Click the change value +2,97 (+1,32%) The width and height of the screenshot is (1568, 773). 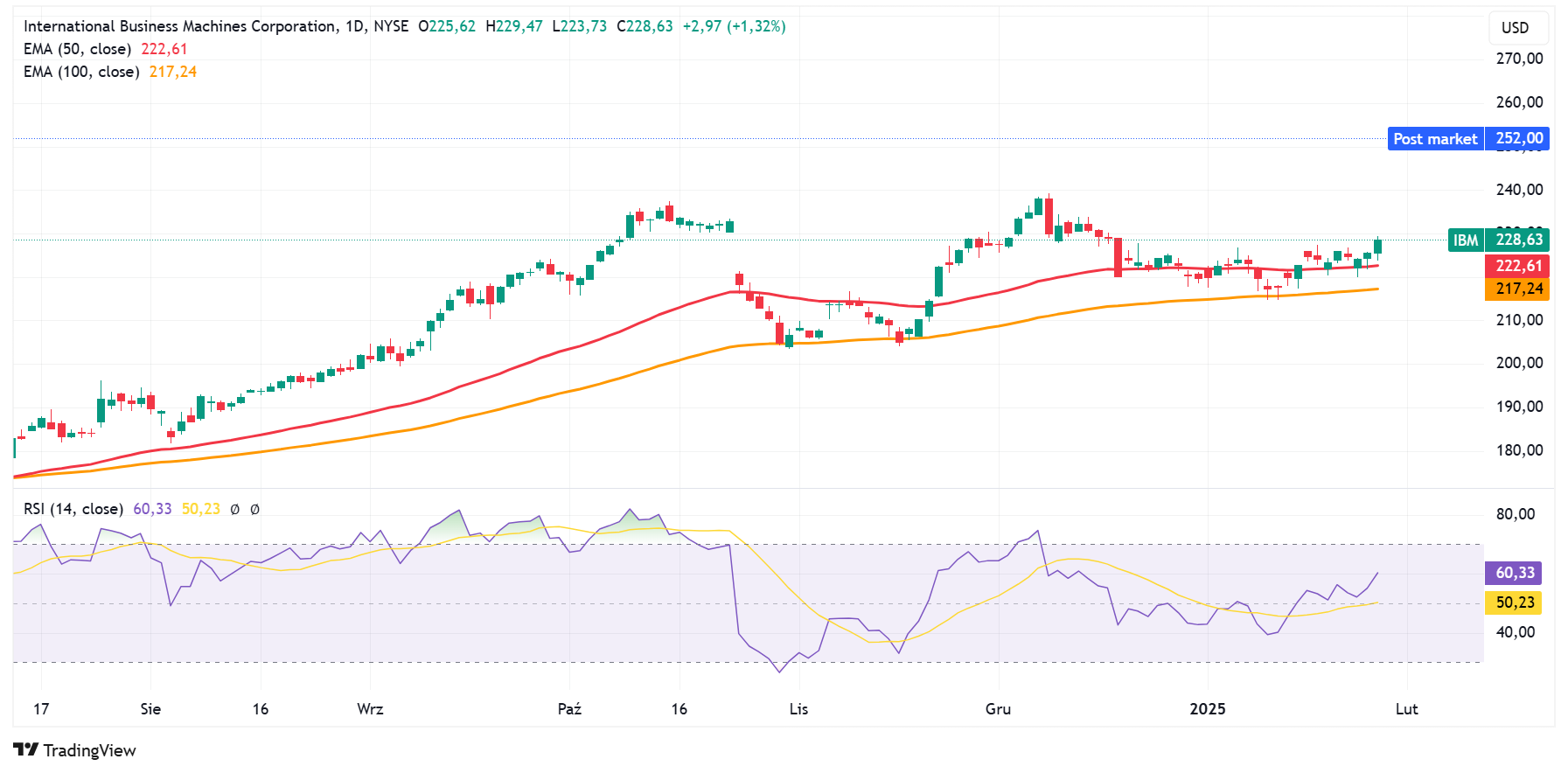(734, 26)
